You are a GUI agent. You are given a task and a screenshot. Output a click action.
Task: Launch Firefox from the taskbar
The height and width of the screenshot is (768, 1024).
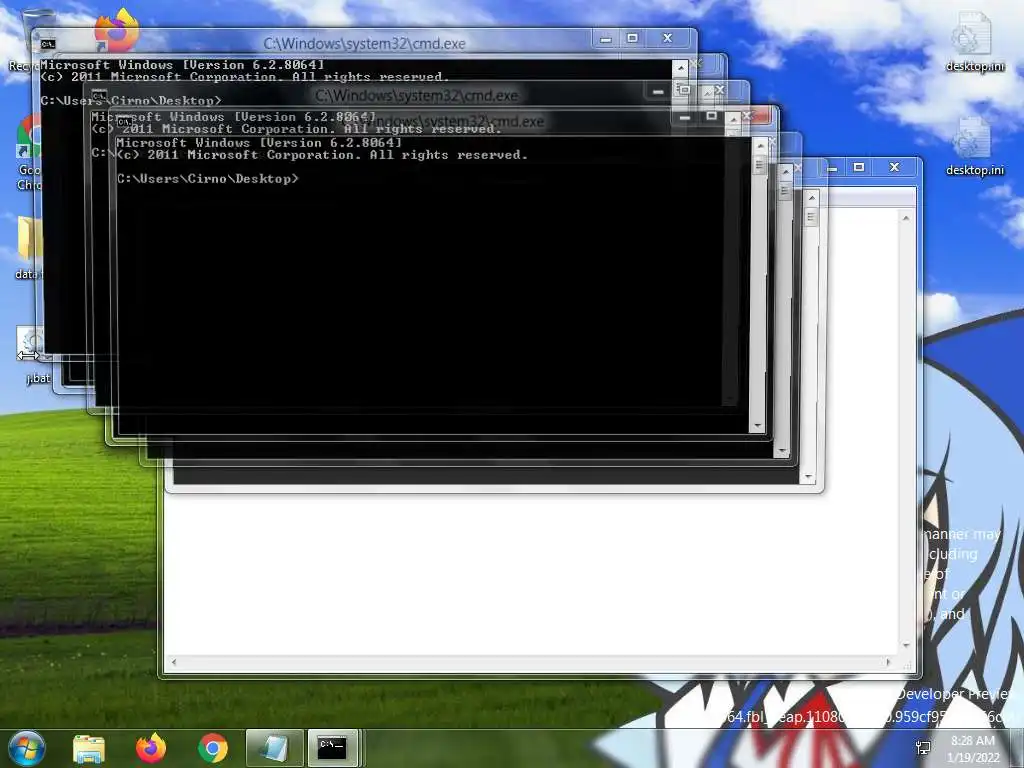[151, 748]
